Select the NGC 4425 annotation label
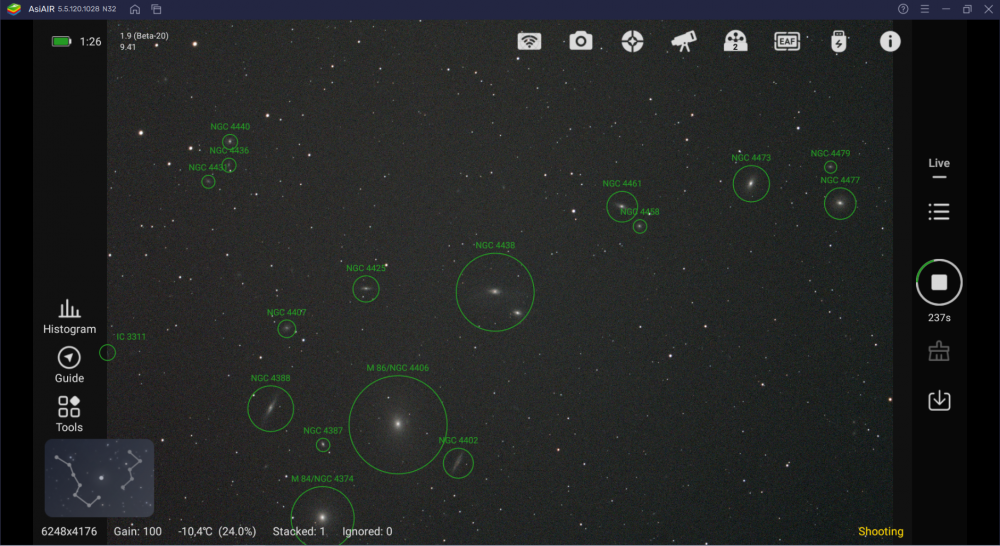 (365, 269)
